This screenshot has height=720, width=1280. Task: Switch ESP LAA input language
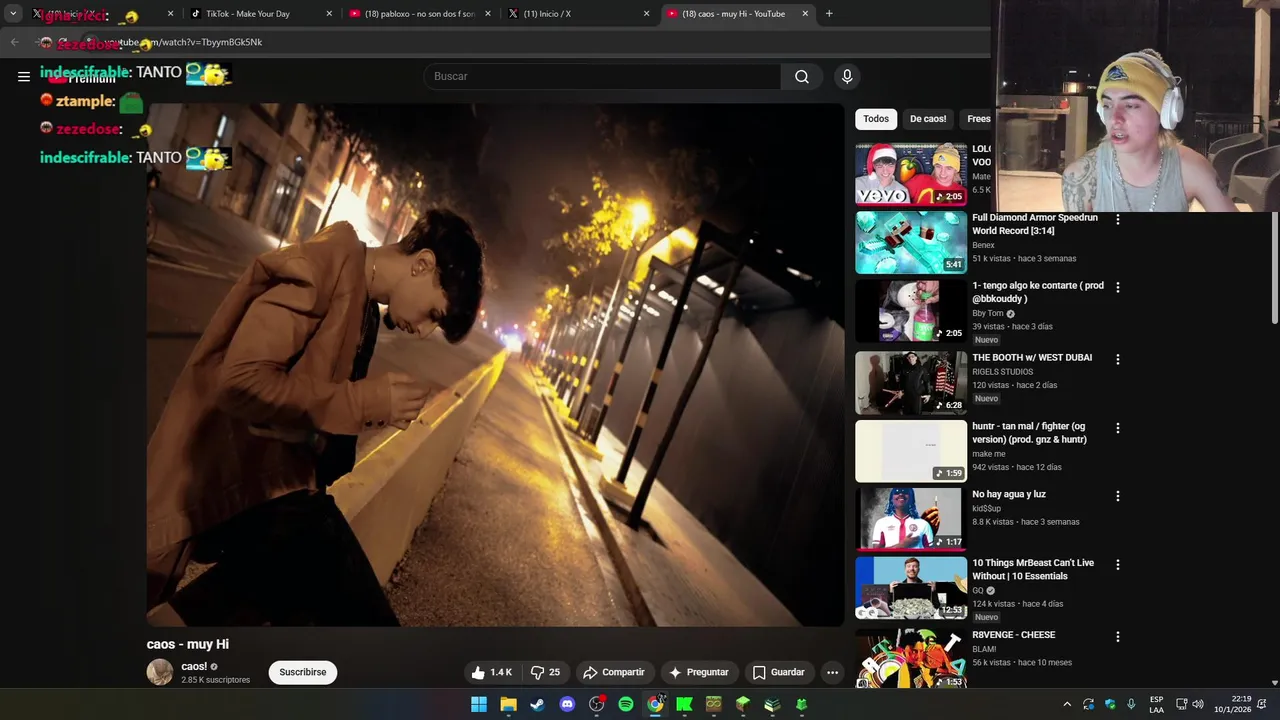tap(1157, 704)
